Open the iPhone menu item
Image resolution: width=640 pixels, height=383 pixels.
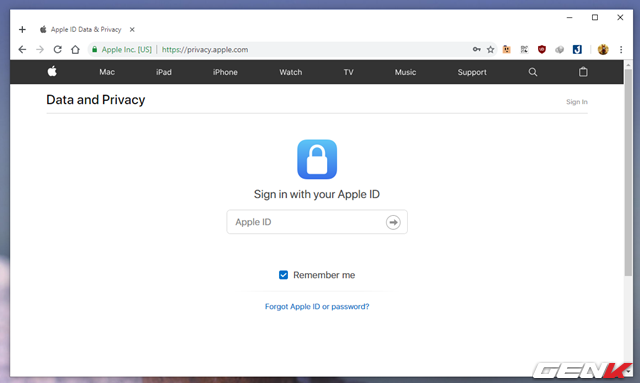[x=225, y=72]
